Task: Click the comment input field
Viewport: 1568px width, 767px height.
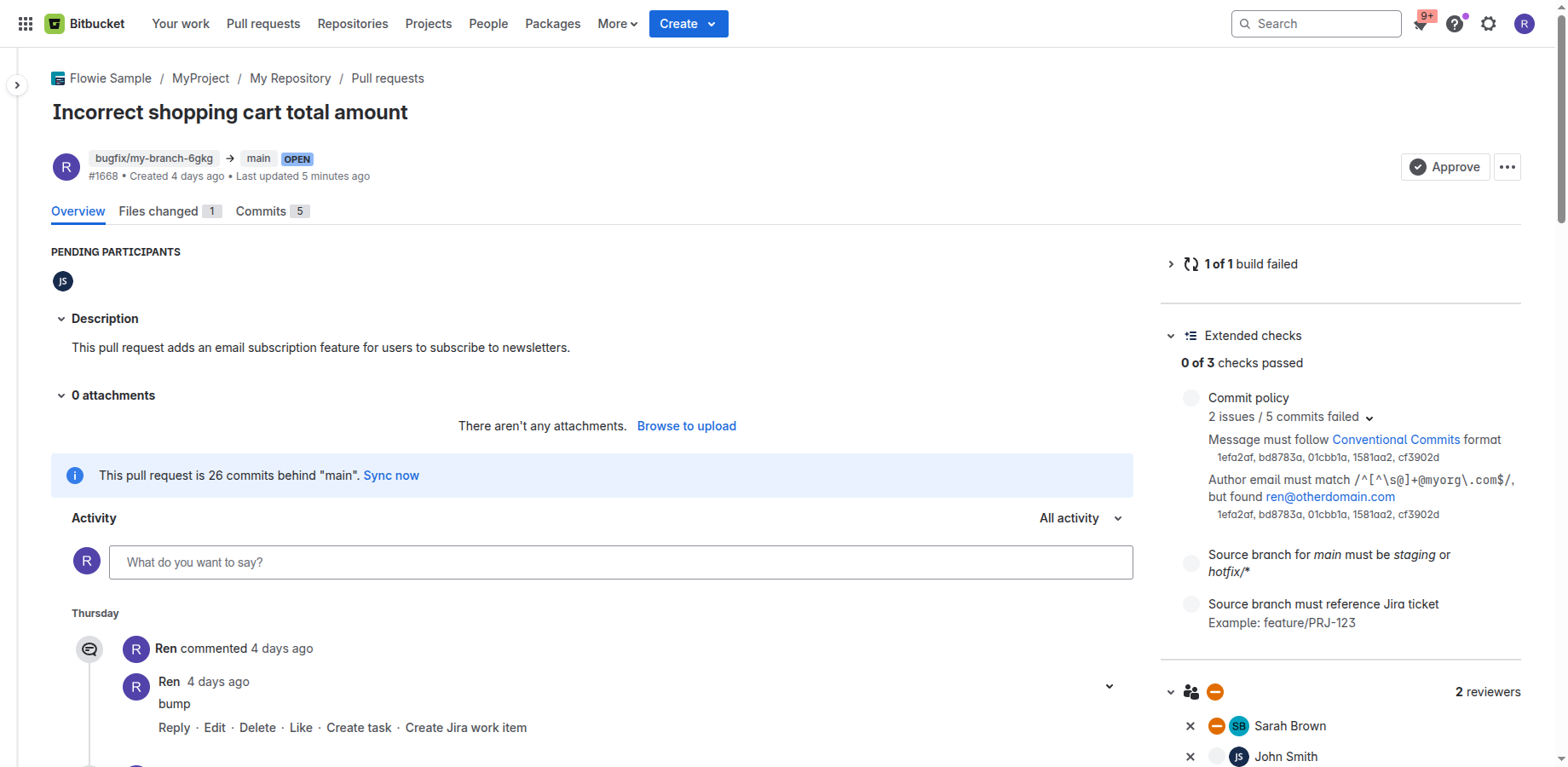Action: pyautogui.click(x=620, y=562)
